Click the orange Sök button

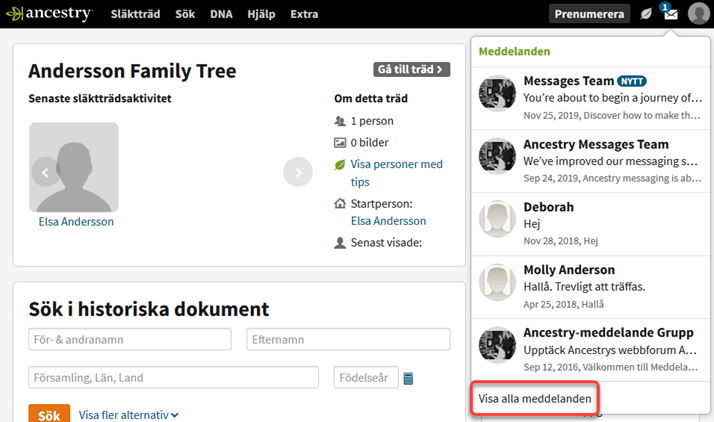49,414
